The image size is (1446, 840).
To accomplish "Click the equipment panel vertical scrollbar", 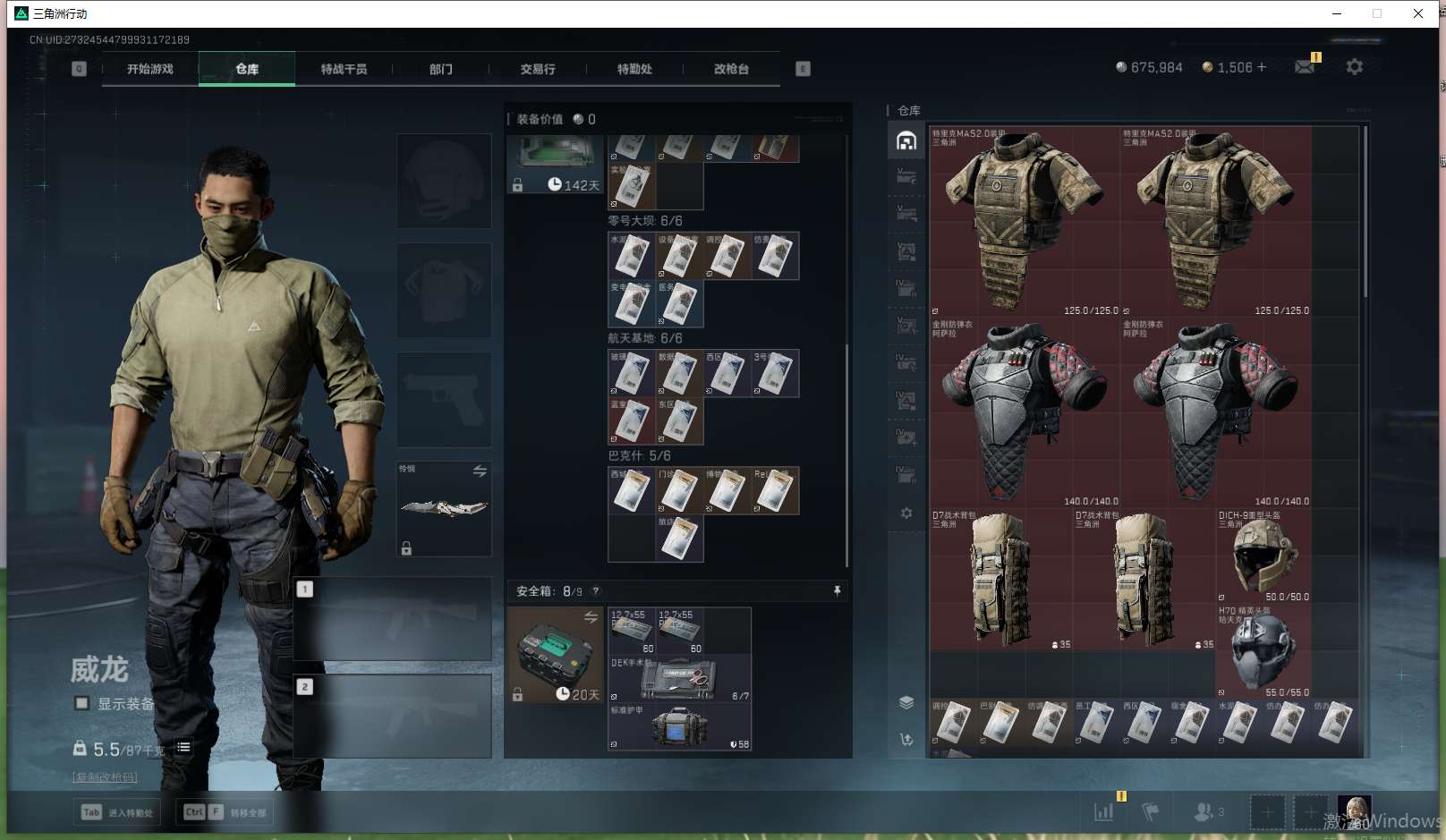I will click(846, 454).
